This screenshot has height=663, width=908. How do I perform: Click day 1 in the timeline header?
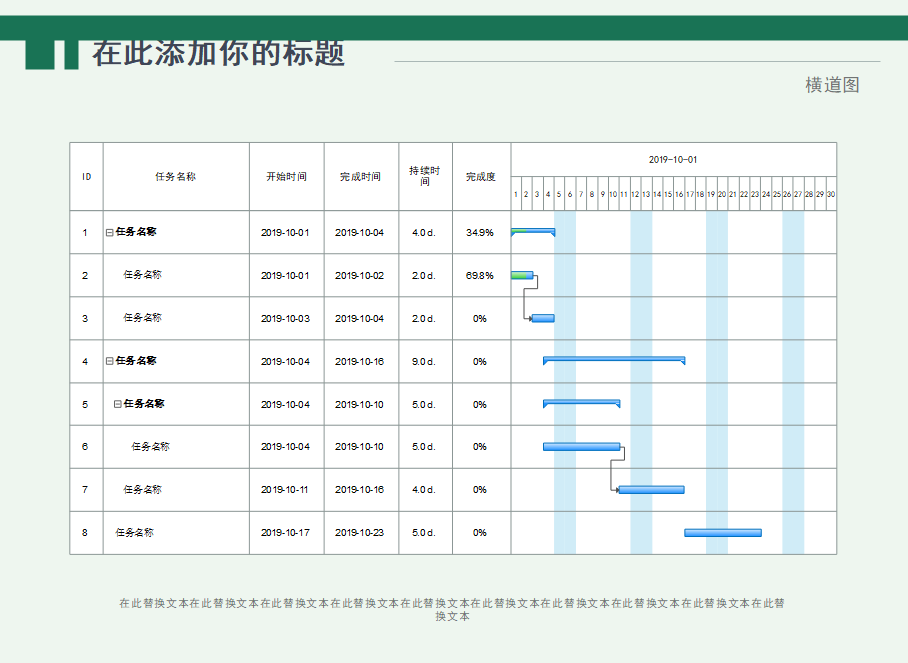(x=516, y=195)
